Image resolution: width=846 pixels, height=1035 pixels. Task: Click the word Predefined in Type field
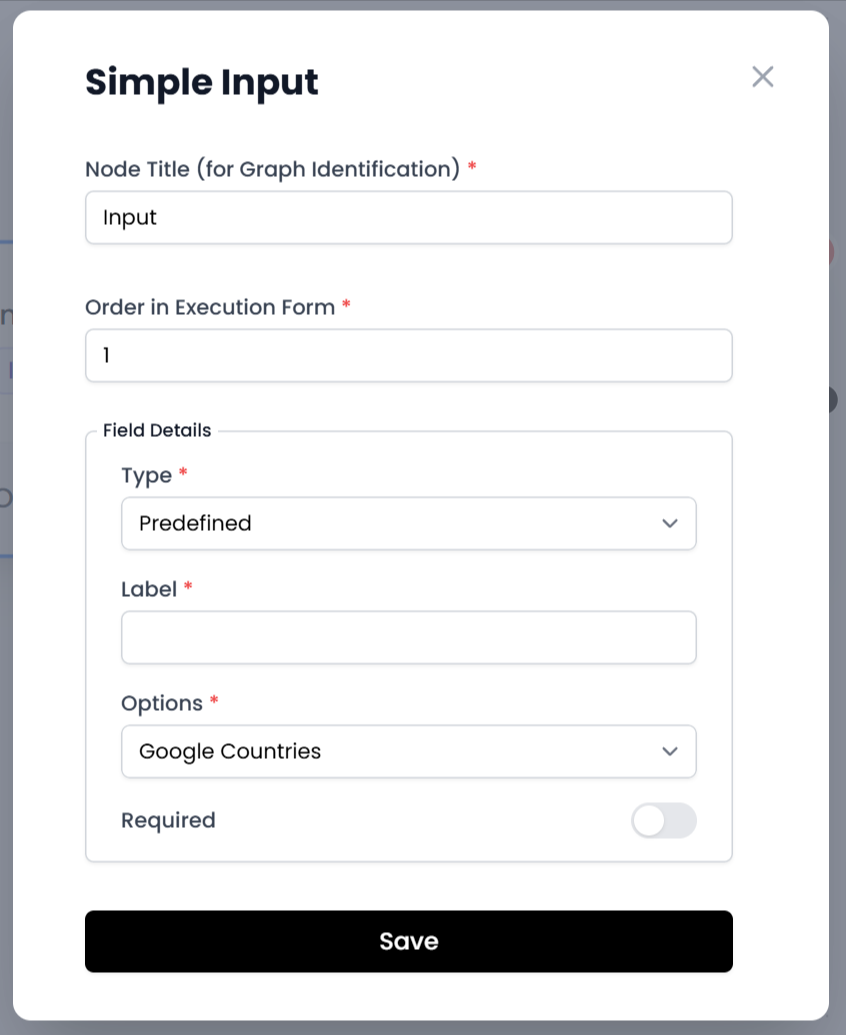click(195, 523)
